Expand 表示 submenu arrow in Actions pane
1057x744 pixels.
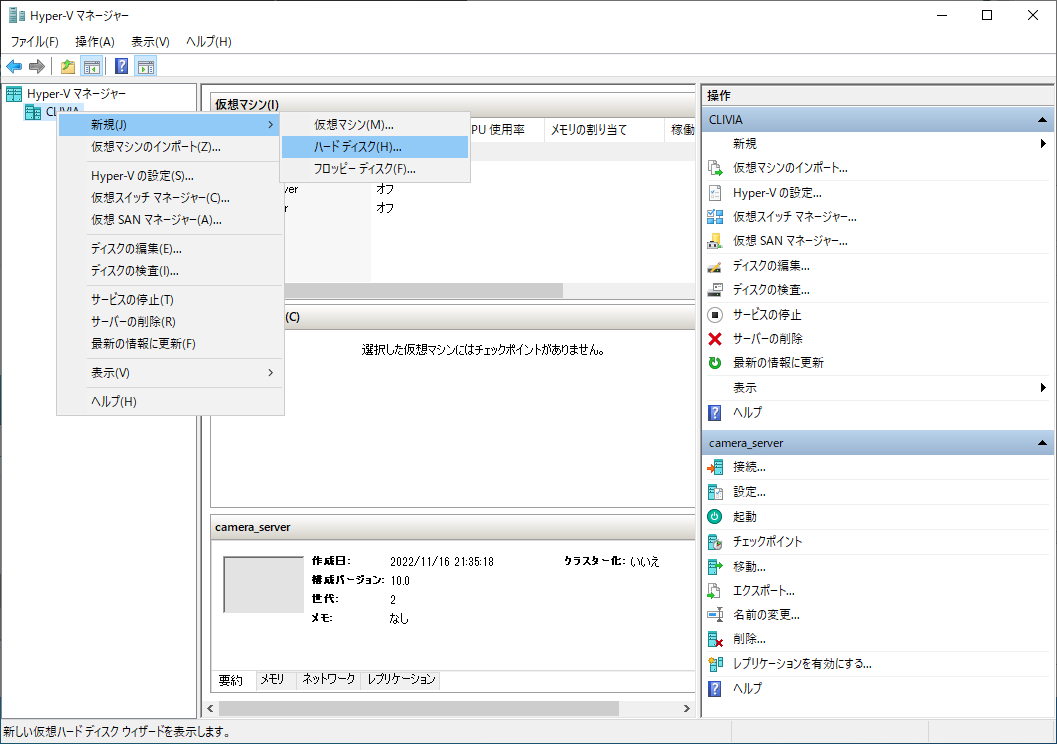coord(1043,388)
